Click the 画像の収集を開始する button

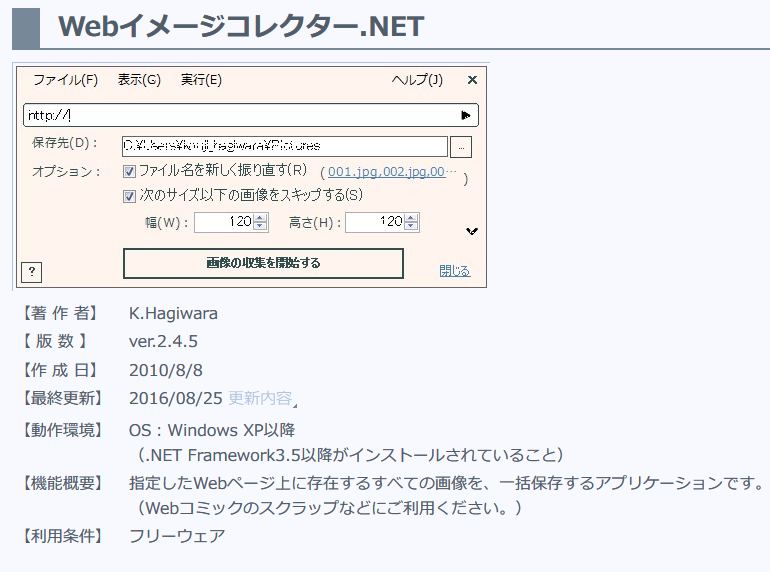263,263
